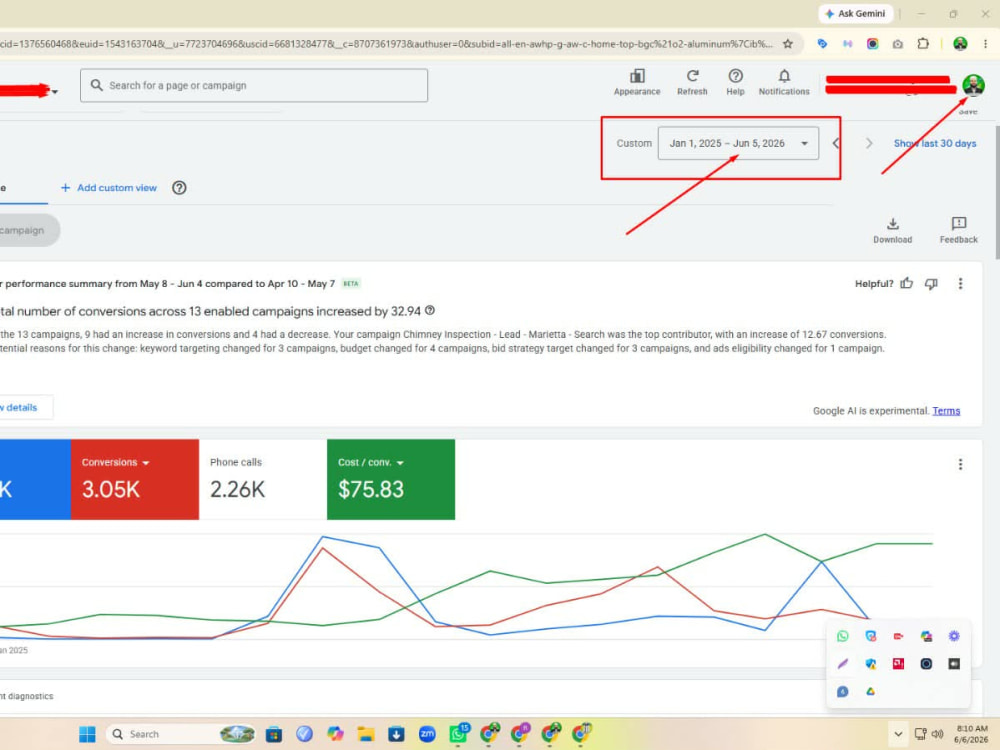Open the Chrome extensions puzzle icon

tap(923, 43)
